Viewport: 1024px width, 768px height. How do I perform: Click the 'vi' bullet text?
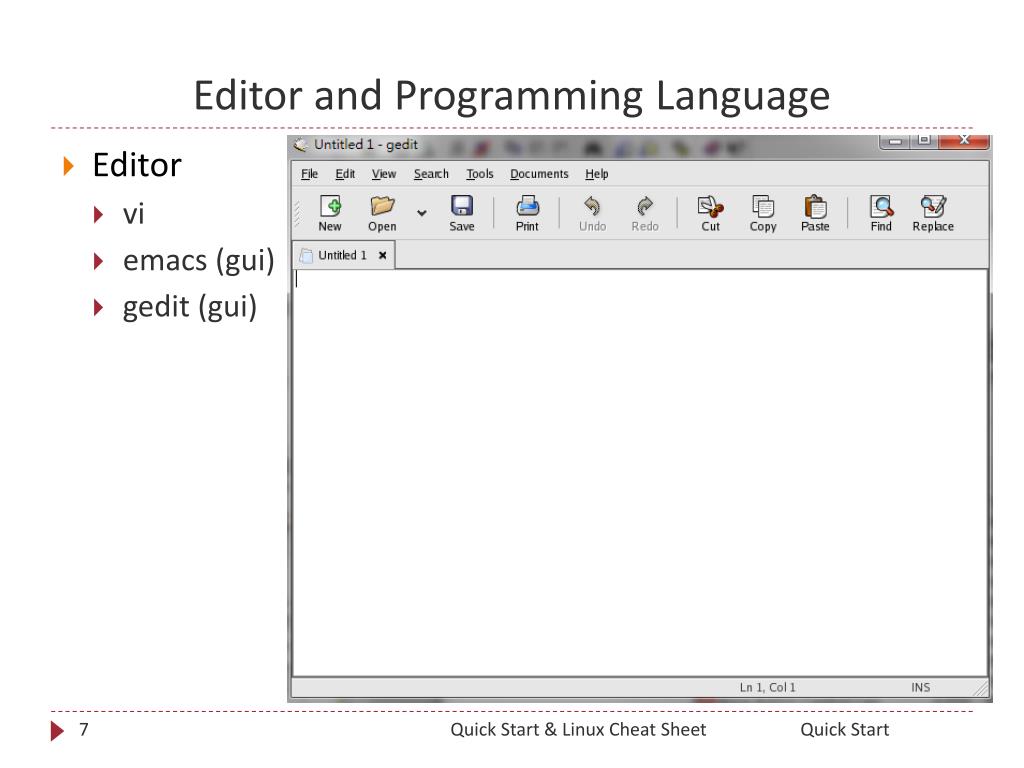pyautogui.click(x=133, y=214)
